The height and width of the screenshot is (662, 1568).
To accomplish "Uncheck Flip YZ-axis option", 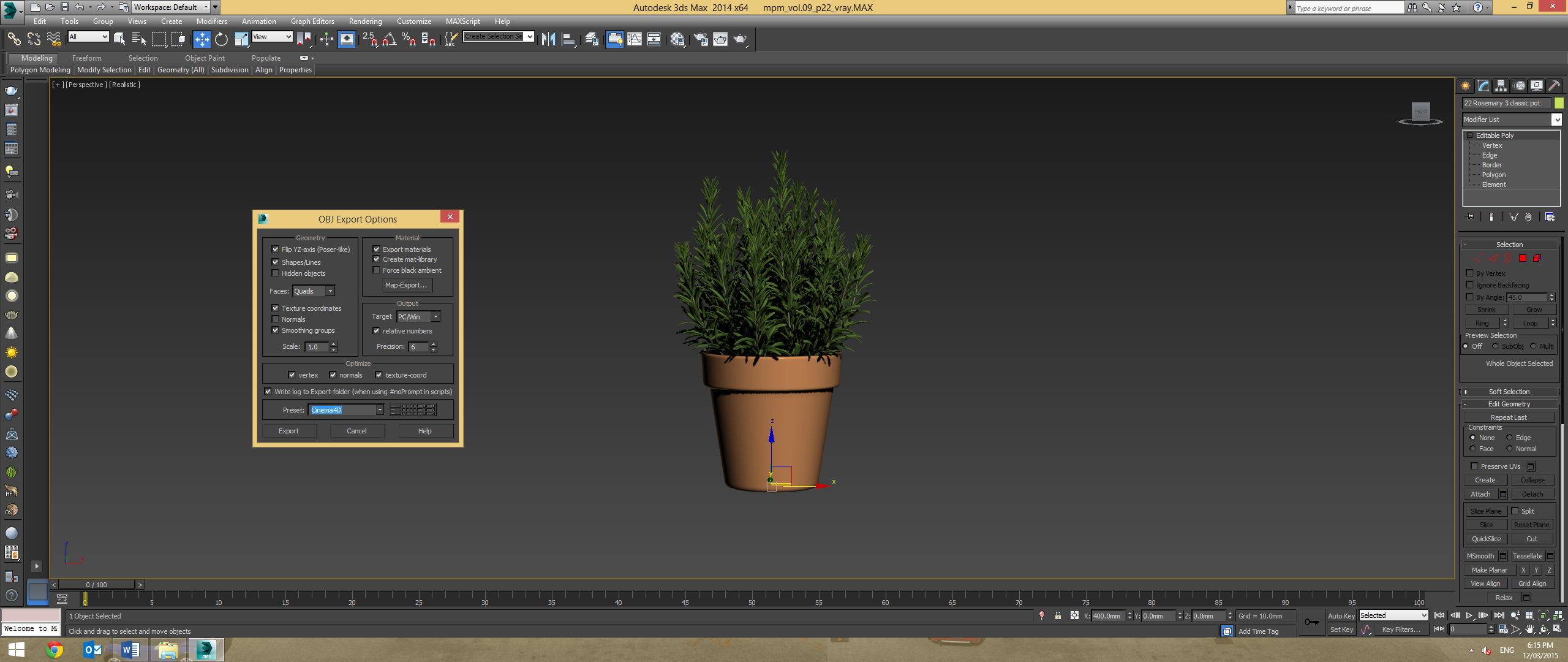I will (x=276, y=249).
